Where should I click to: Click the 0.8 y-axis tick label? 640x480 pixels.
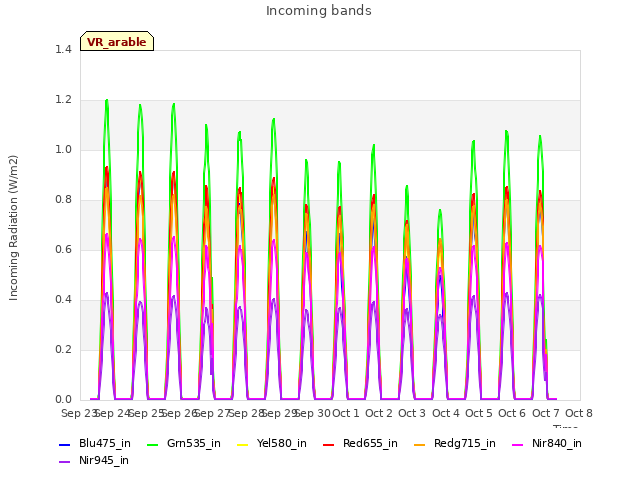click(63, 200)
